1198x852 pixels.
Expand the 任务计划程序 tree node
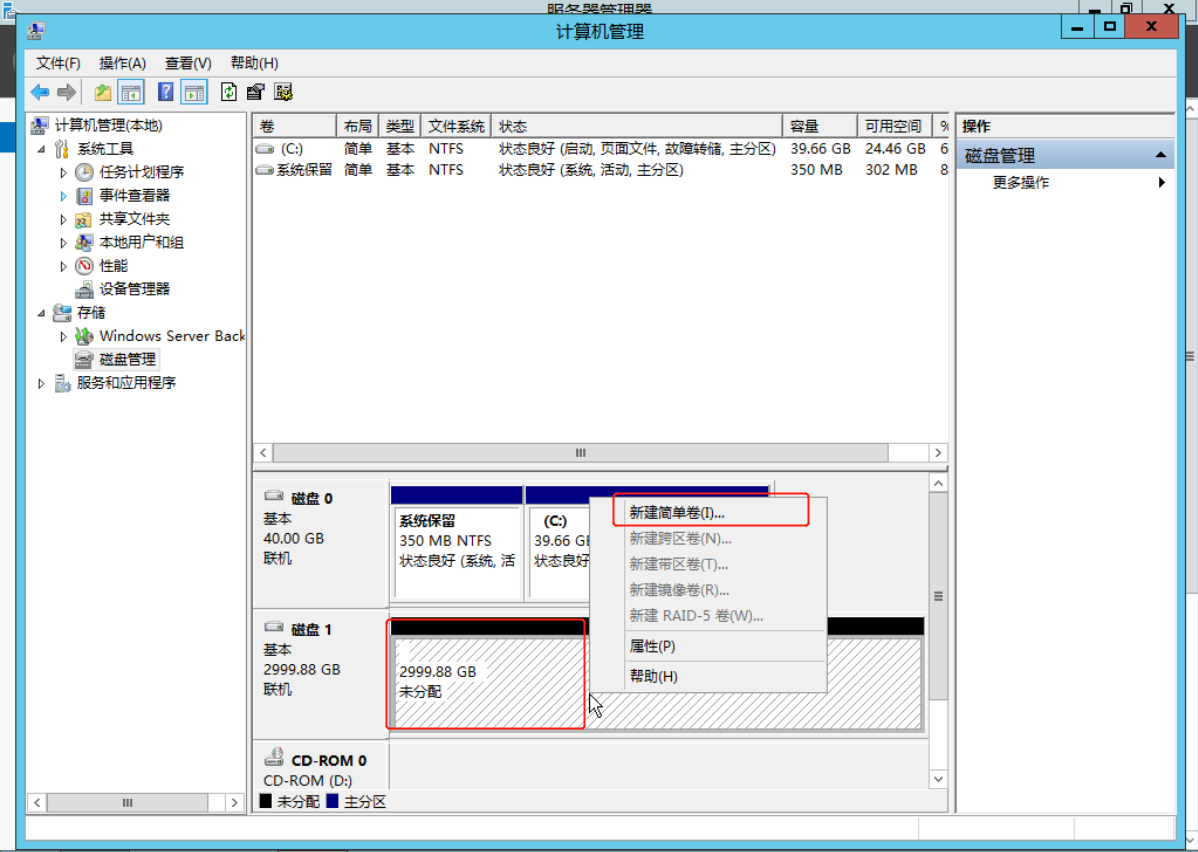(63, 173)
